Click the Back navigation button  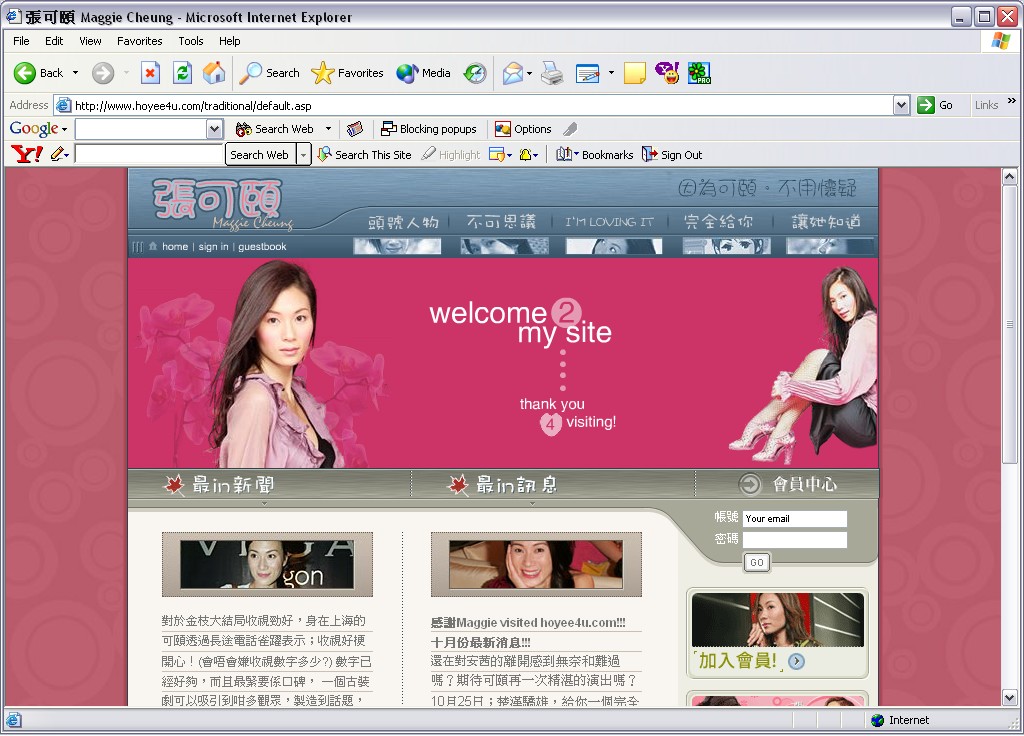[39, 73]
